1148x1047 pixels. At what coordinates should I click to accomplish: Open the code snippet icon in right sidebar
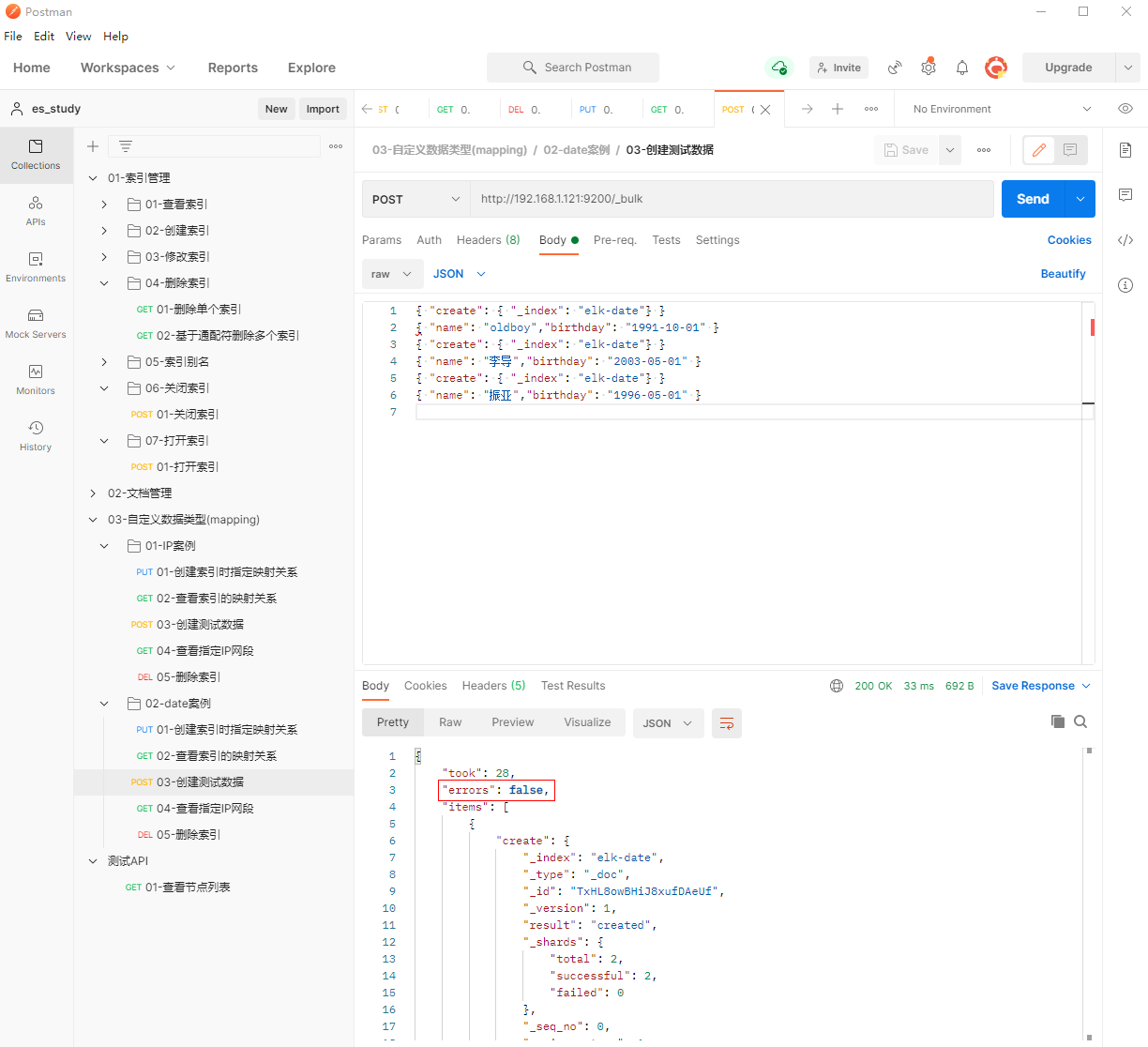[x=1125, y=240]
